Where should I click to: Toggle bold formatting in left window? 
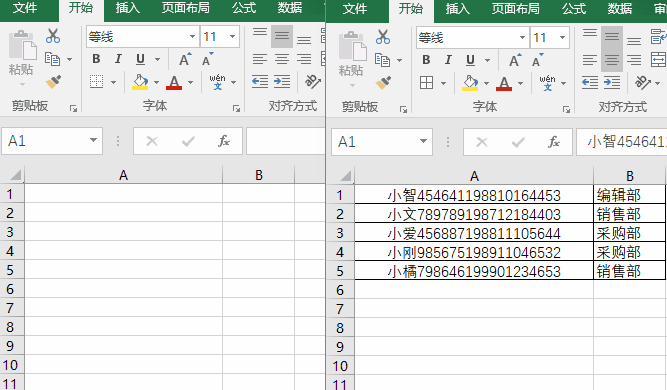(96, 59)
